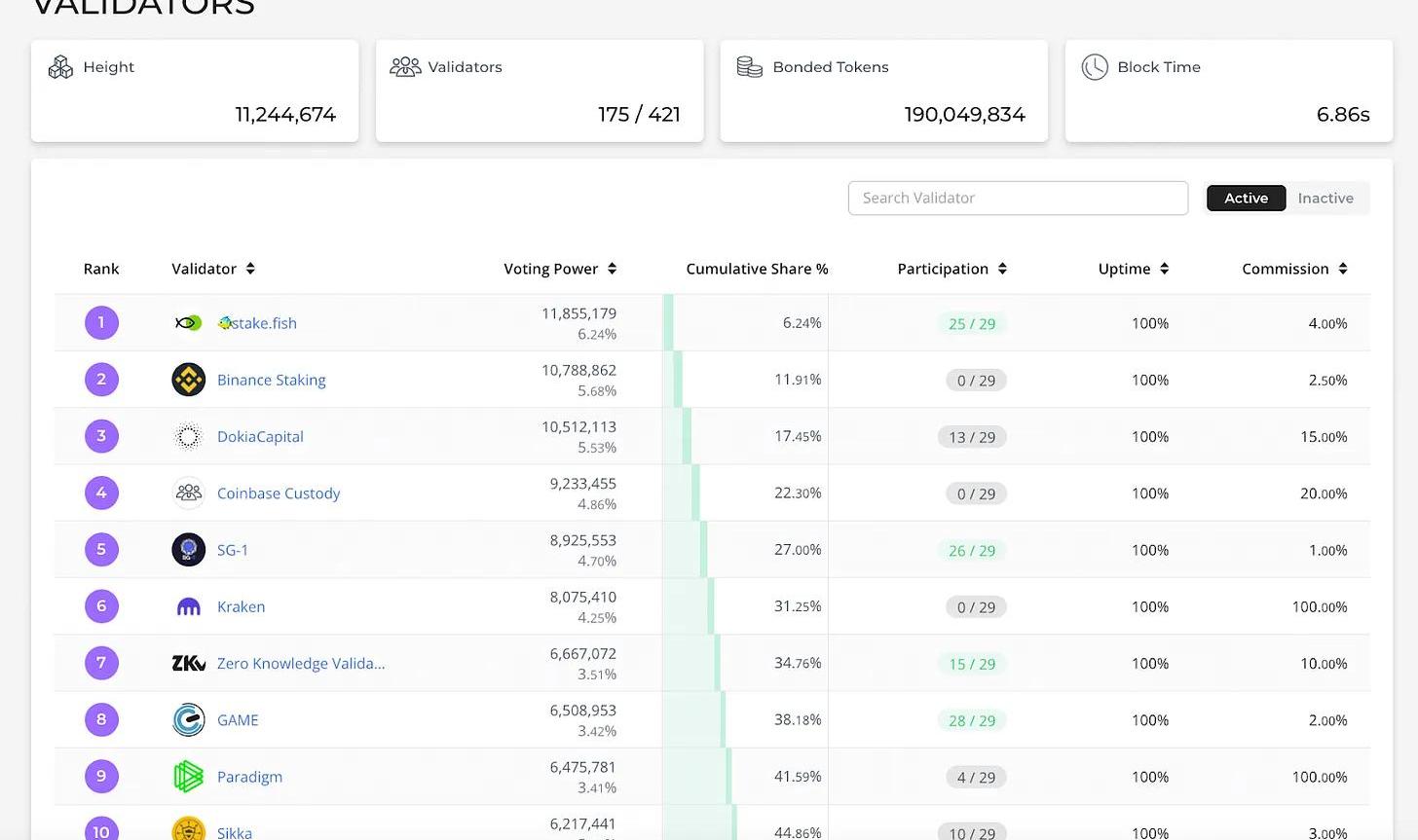Click rank badge number 6
1418x840 pixels.
[101, 606]
